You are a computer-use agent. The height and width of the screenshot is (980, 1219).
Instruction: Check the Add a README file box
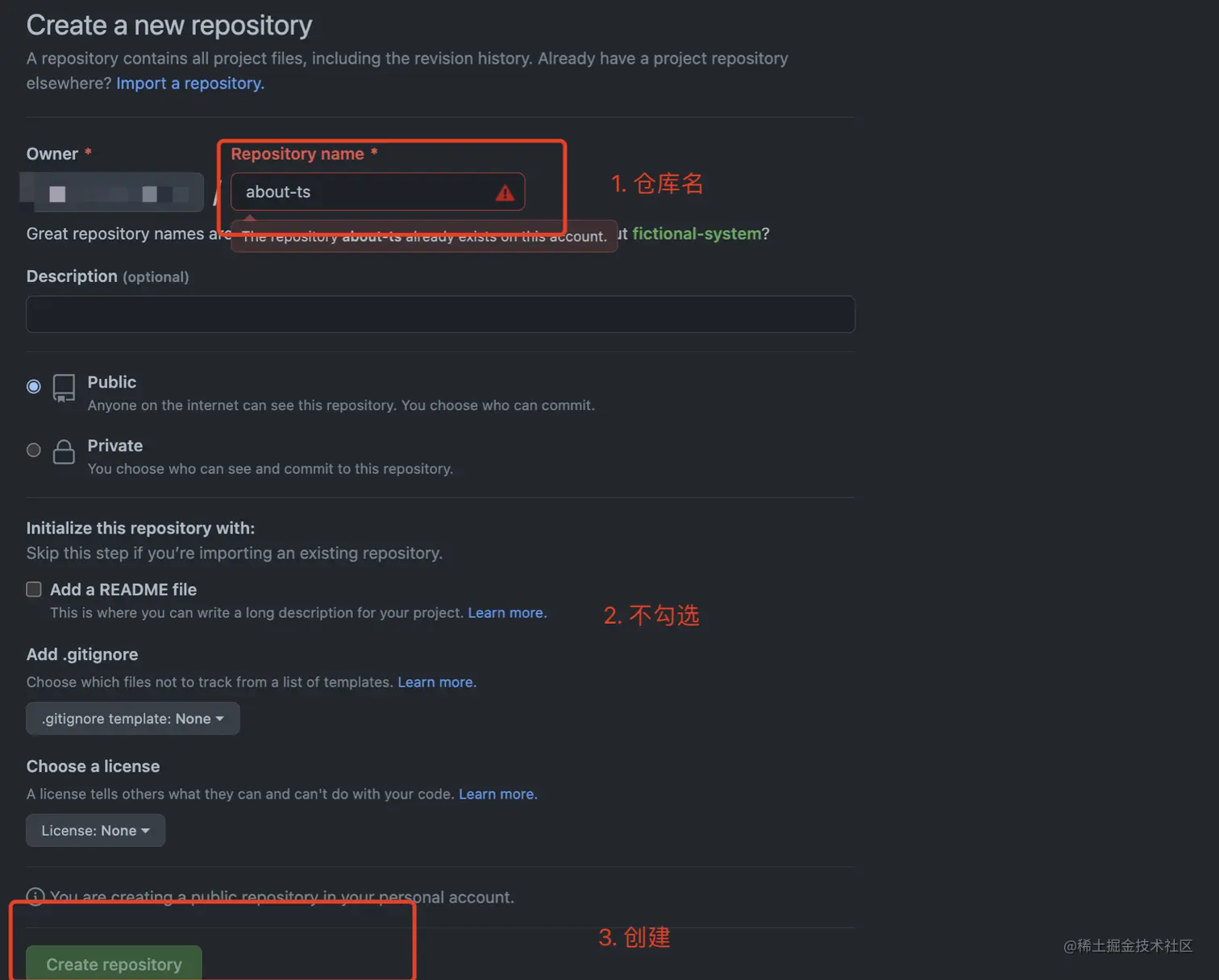click(x=34, y=590)
